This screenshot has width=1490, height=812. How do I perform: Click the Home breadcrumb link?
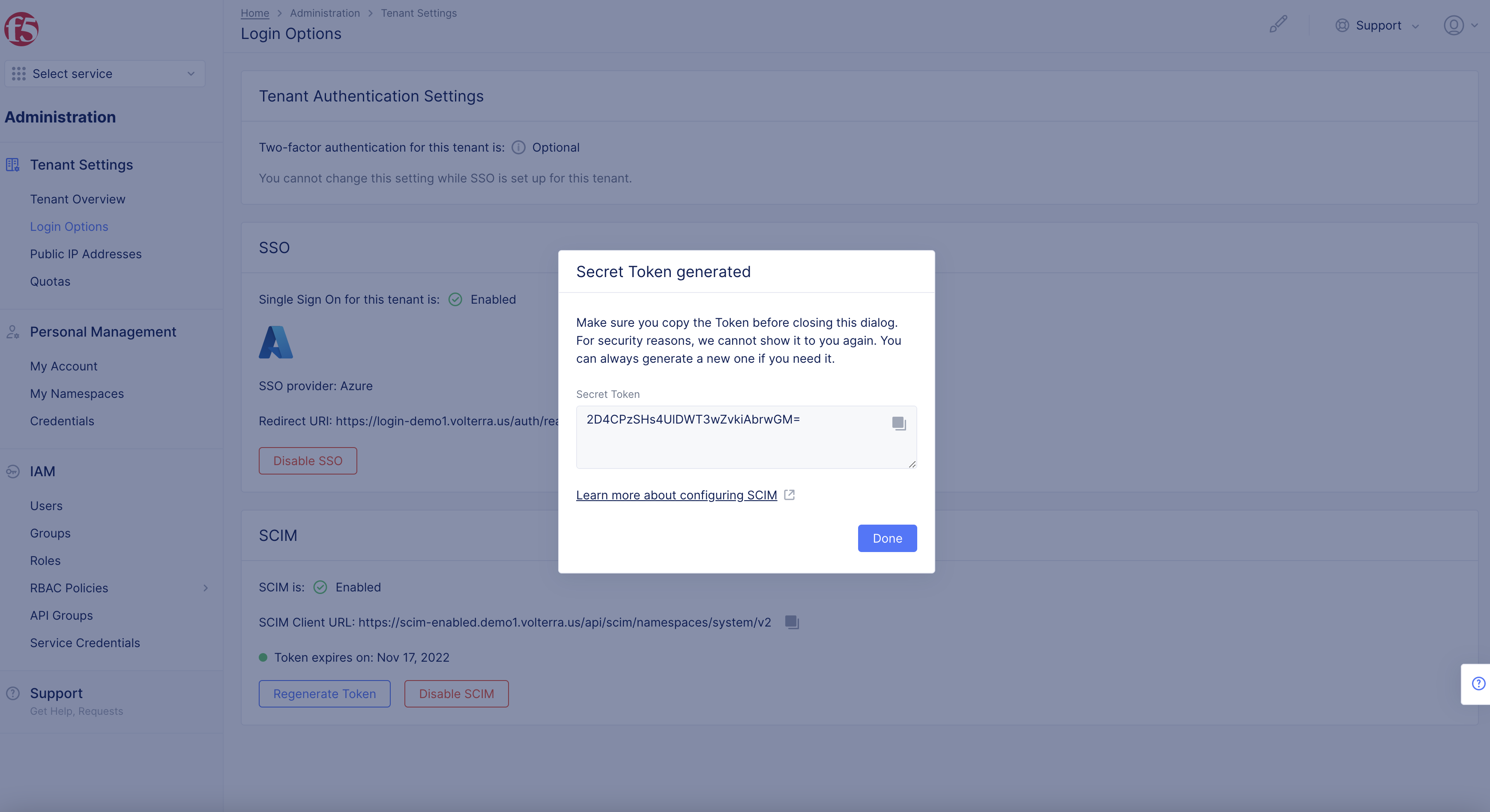click(x=254, y=13)
